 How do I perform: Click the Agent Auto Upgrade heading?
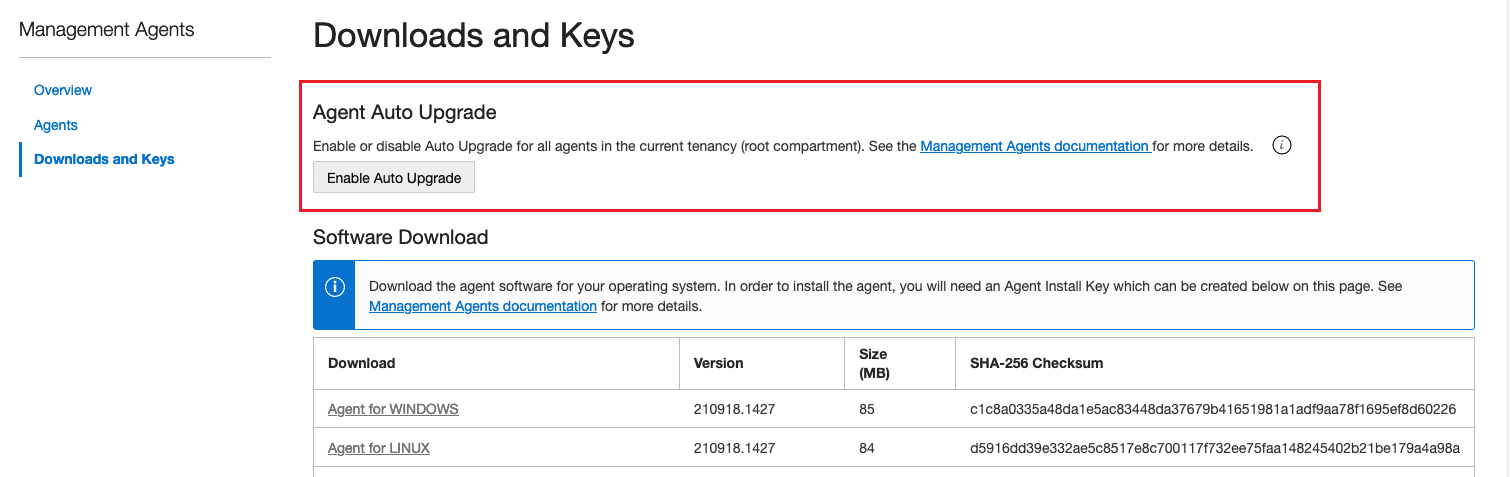coord(405,112)
